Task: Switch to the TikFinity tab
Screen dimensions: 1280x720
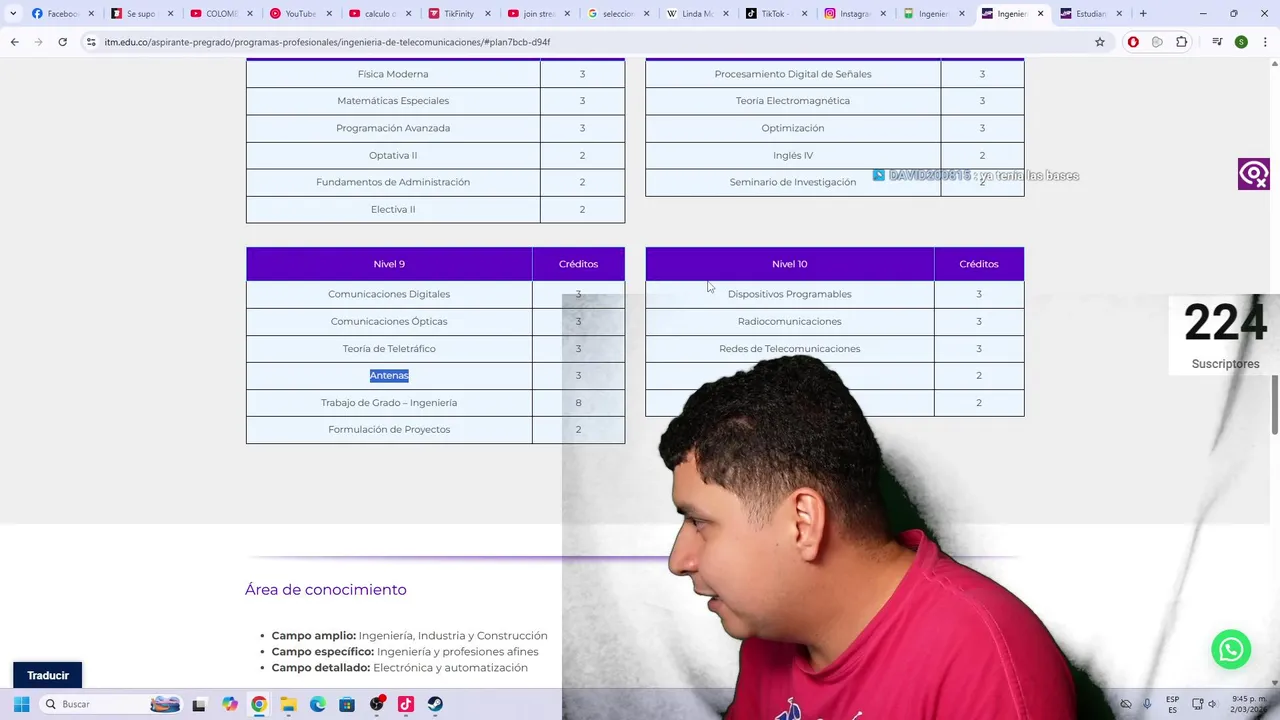Action: point(458,14)
